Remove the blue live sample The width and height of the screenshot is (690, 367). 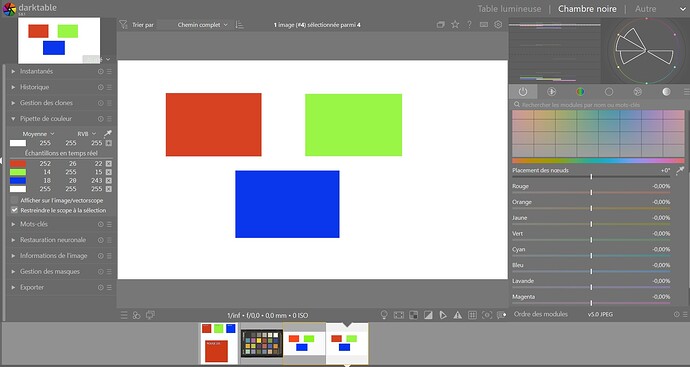tap(109, 180)
